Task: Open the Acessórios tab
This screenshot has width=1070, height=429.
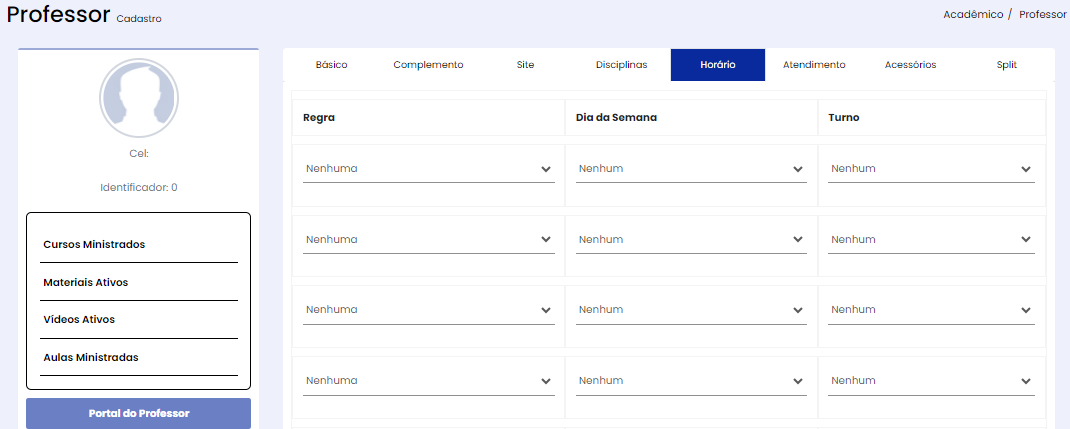Action: [910, 65]
